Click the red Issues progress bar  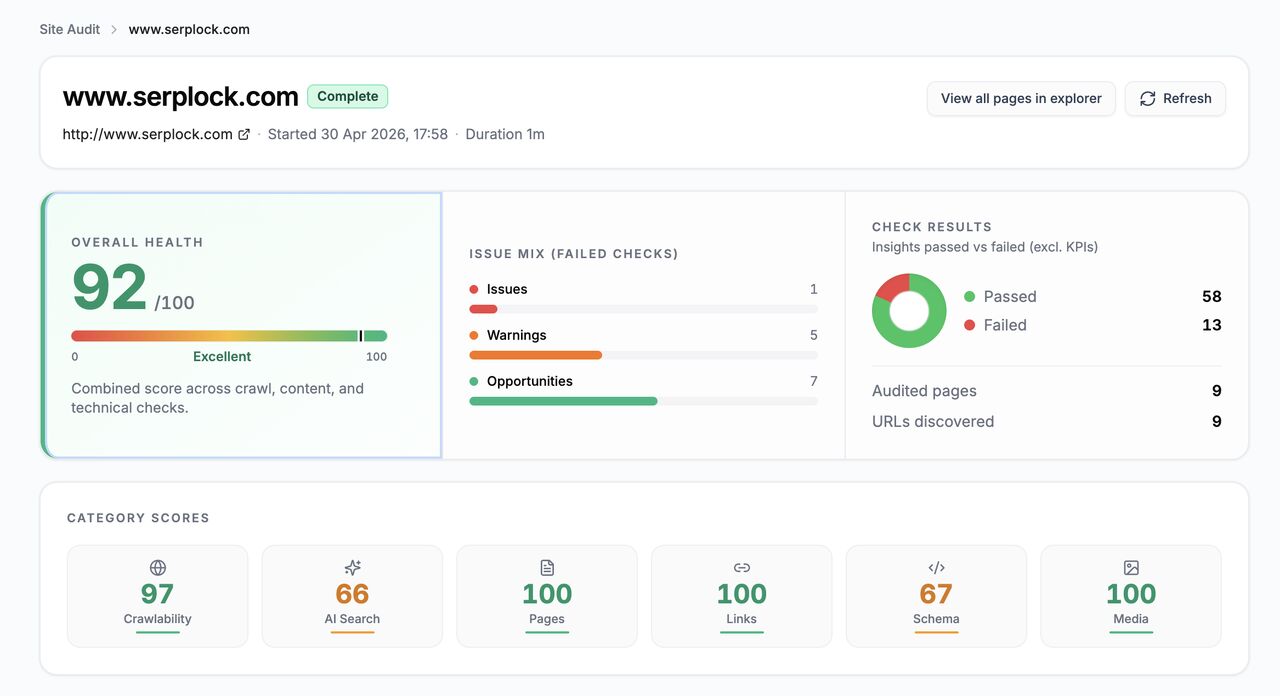[x=483, y=309]
